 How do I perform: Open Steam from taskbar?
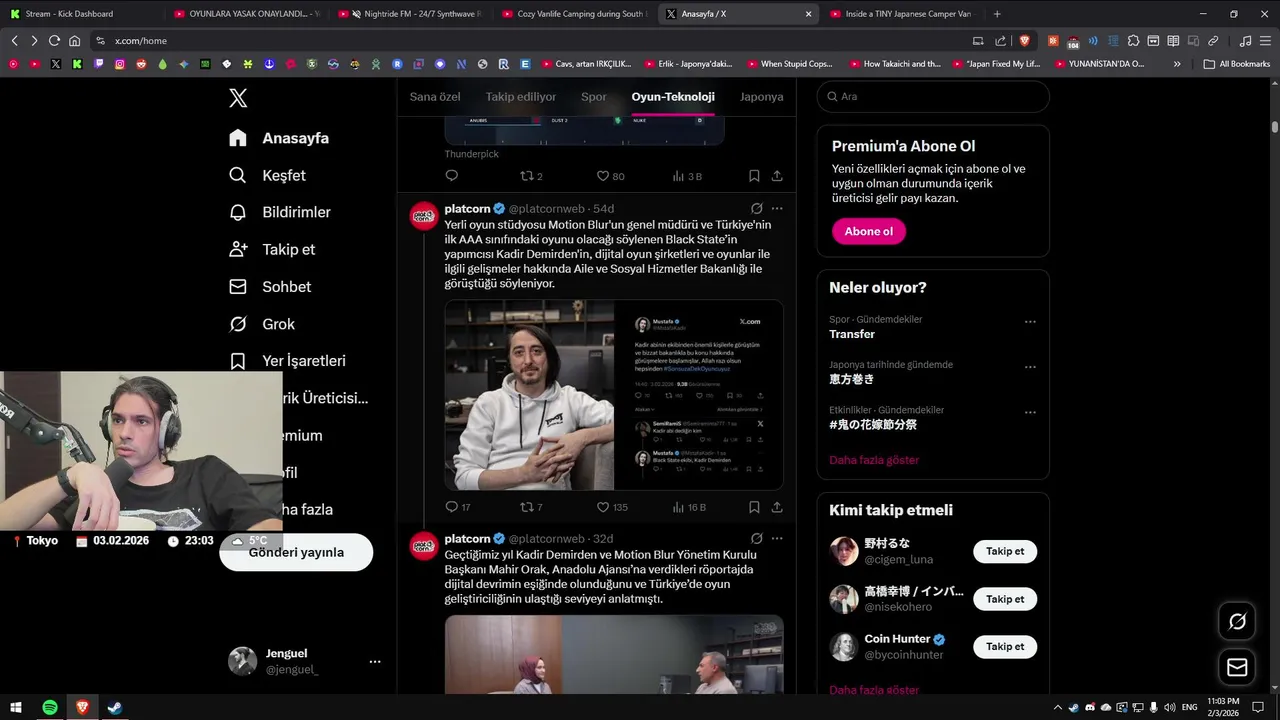(x=115, y=707)
